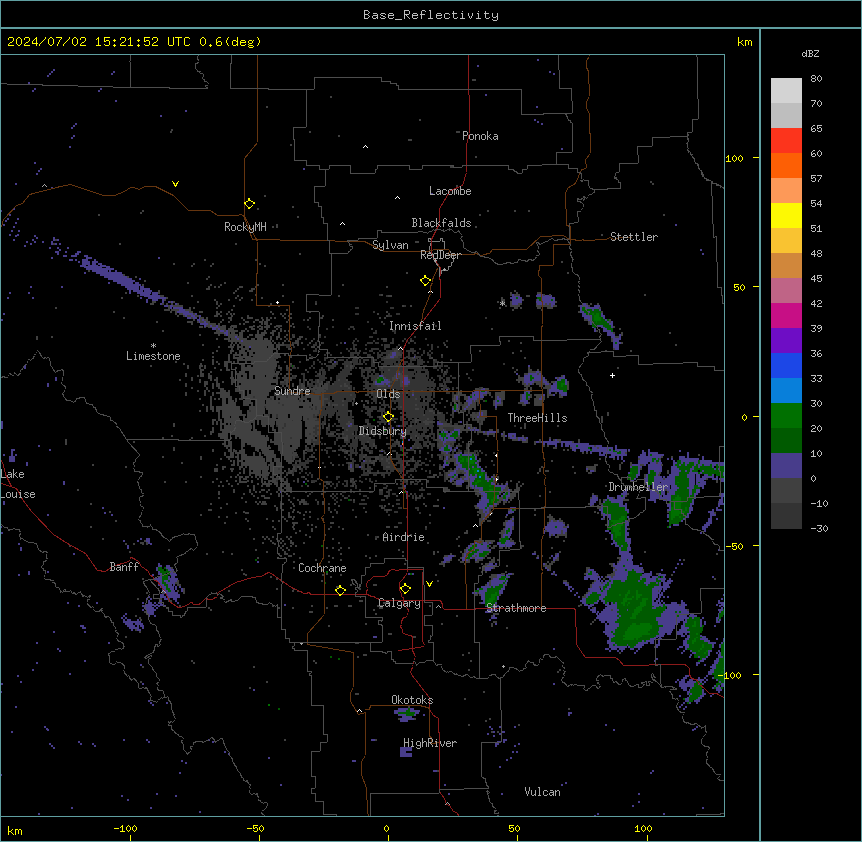The image size is (862, 842).
Task: Click the dBZ legend heading
Action: pyautogui.click(x=810, y=53)
